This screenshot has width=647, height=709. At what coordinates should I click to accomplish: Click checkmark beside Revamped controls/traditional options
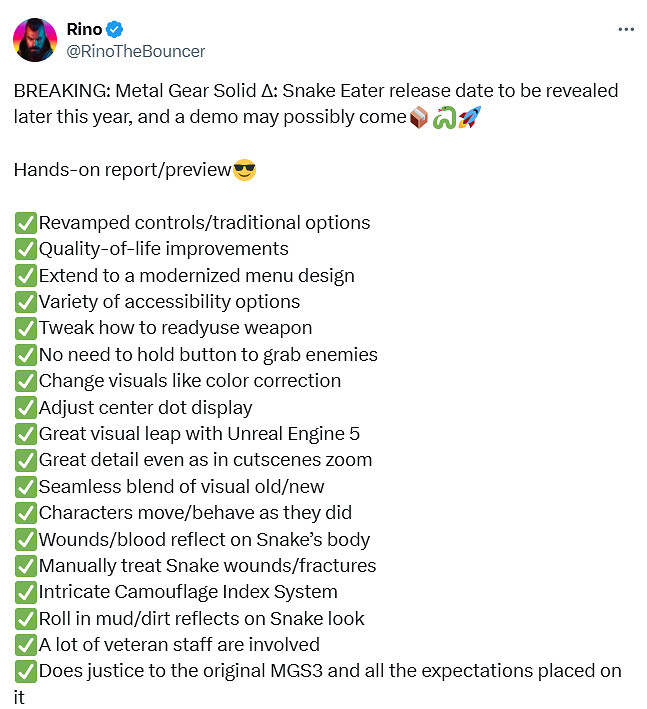click(26, 223)
